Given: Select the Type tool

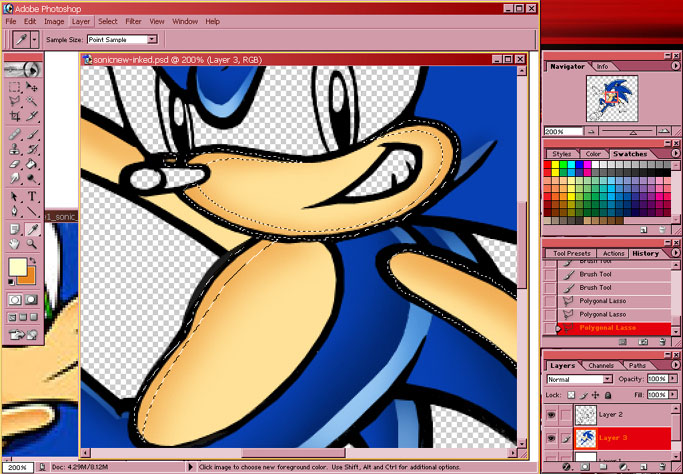Looking at the screenshot, I should [x=31, y=197].
